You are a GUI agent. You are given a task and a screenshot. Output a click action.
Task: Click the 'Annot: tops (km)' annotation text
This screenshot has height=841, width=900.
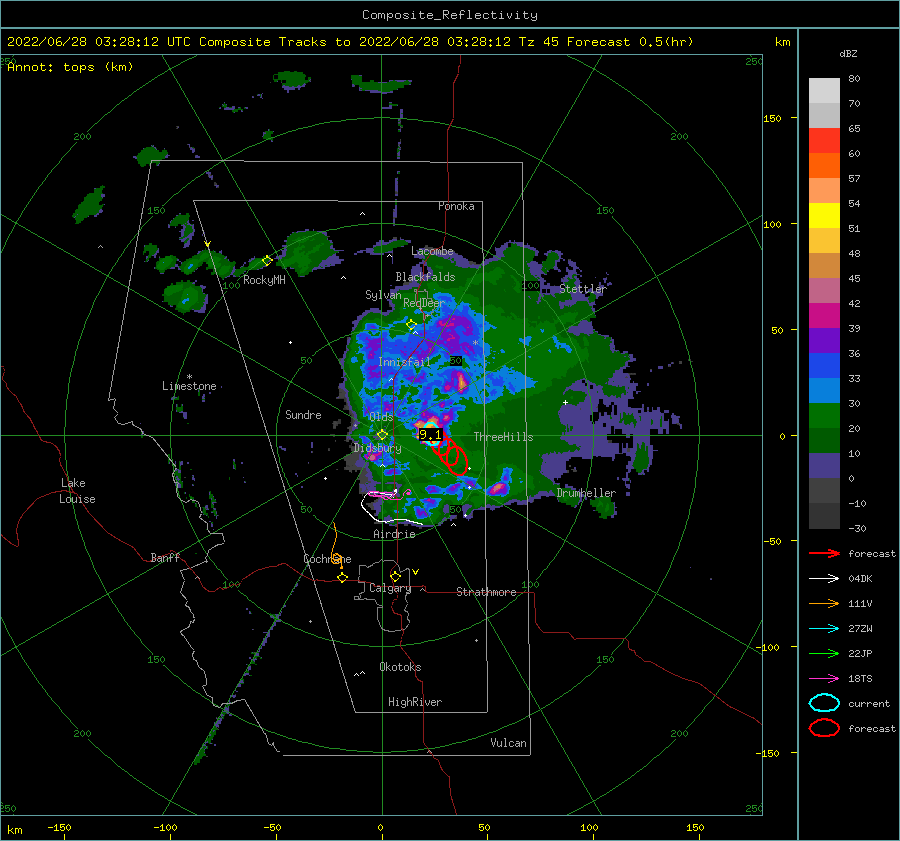point(70,67)
